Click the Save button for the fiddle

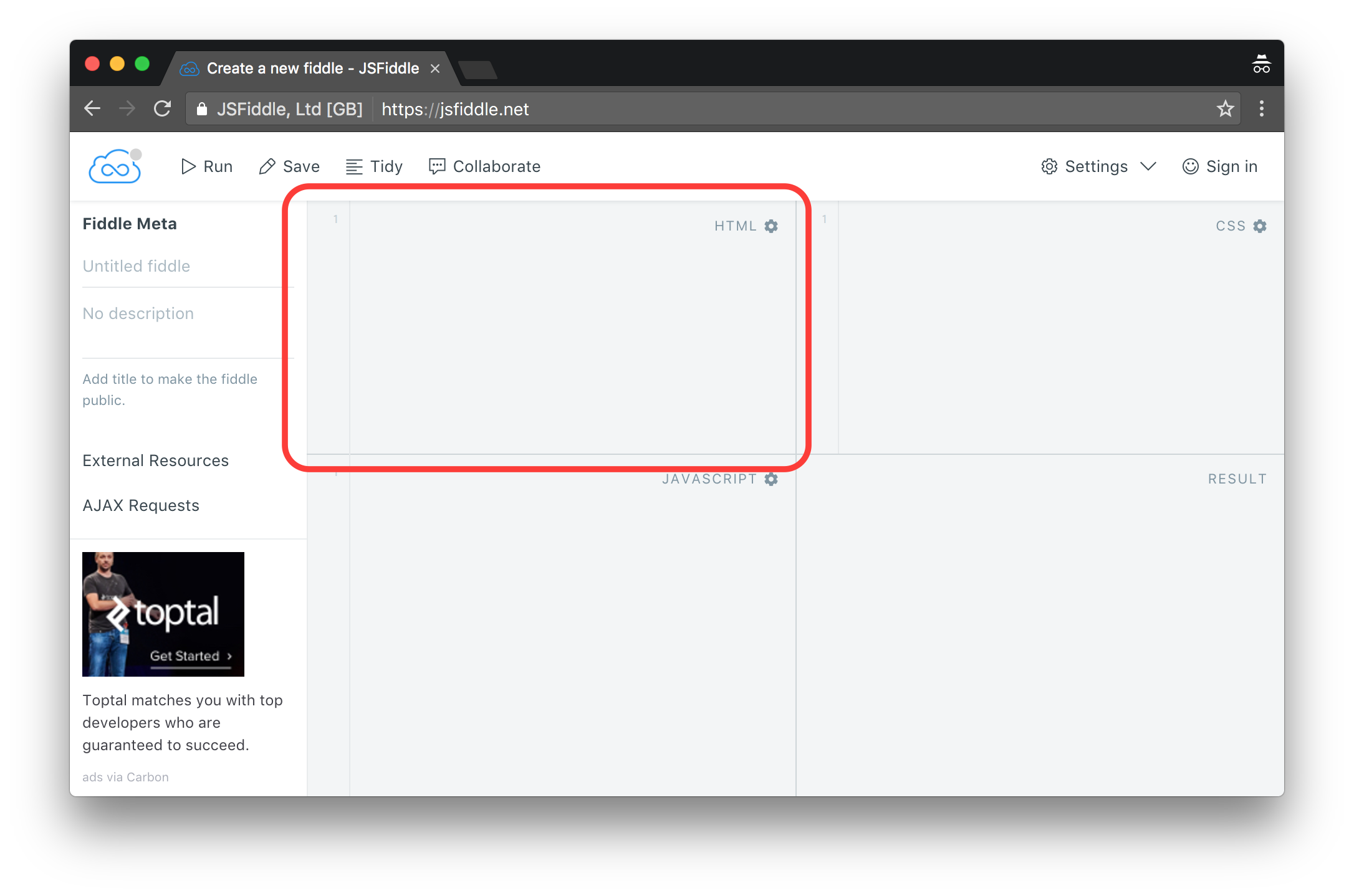[x=290, y=166]
